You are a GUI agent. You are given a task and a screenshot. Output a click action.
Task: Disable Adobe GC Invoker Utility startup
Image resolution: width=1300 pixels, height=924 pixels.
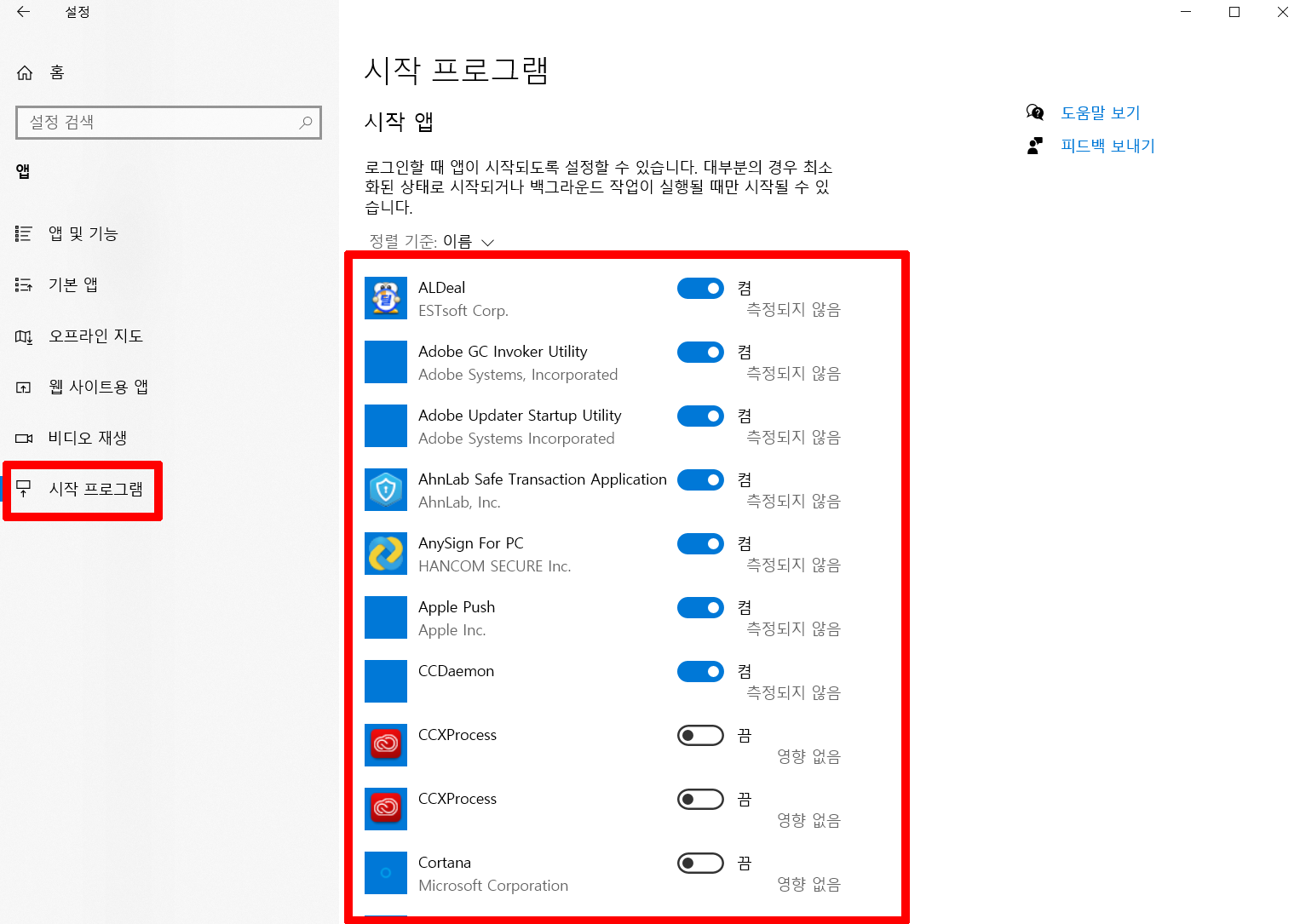coord(700,353)
